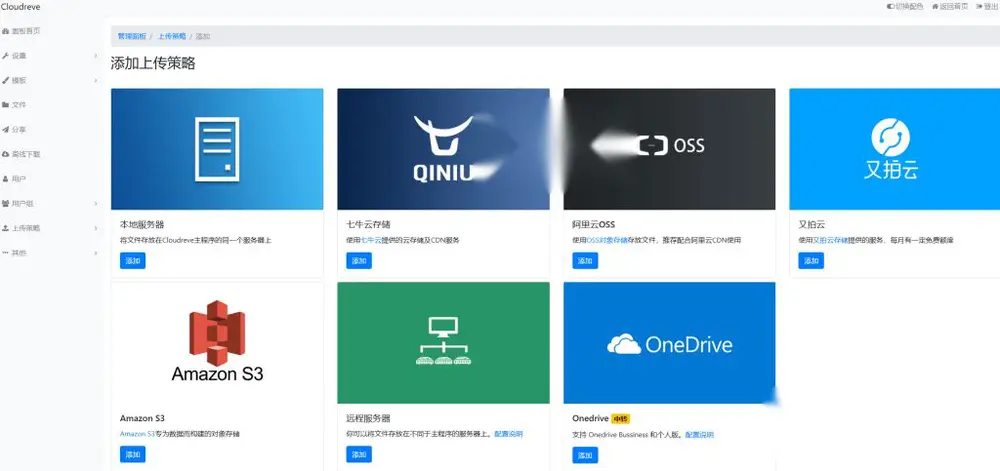Expand the 模板 sidebar chevron
Image resolution: width=1000 pixels, height=471 pixels.
tap(96, 80)
